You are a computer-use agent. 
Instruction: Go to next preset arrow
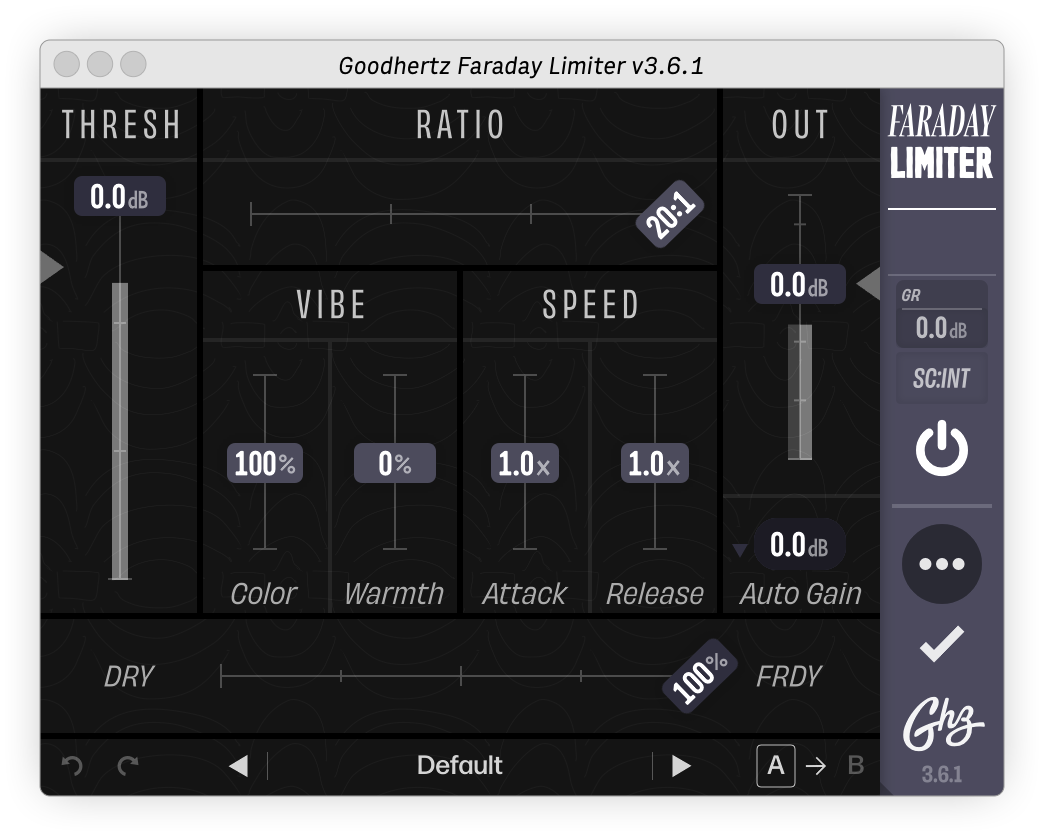pyautogui.click(x=680, y=765)
